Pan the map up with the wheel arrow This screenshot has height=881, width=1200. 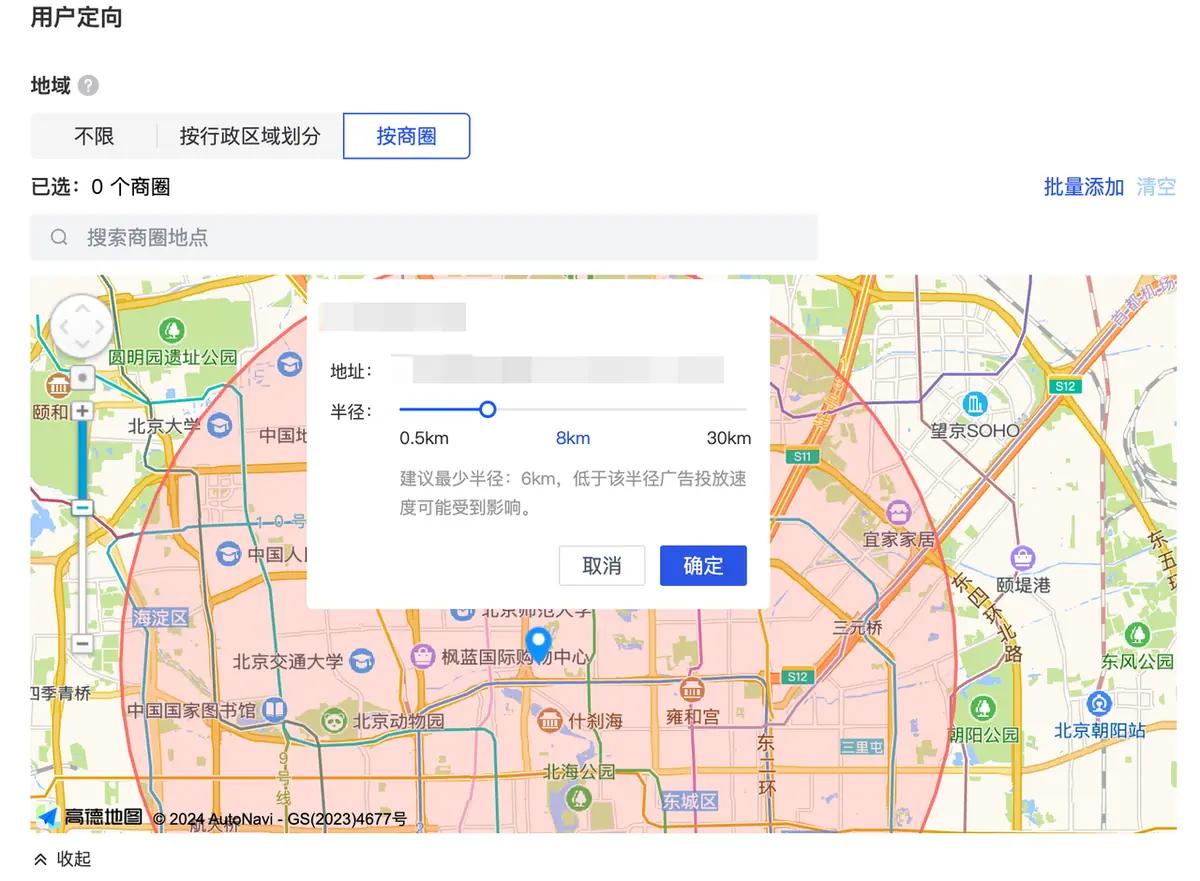[x=82, y=307]
